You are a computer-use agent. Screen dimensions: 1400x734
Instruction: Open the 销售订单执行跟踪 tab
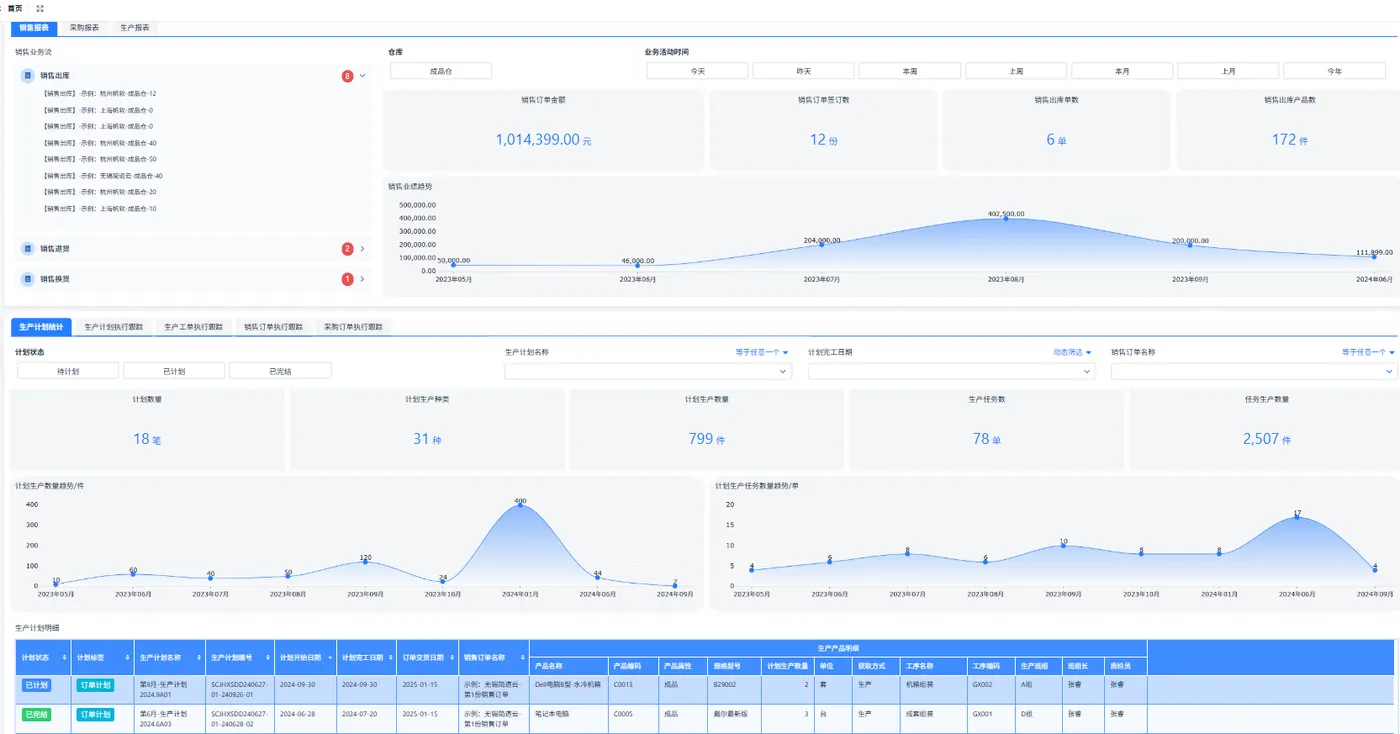click(273, 327)
